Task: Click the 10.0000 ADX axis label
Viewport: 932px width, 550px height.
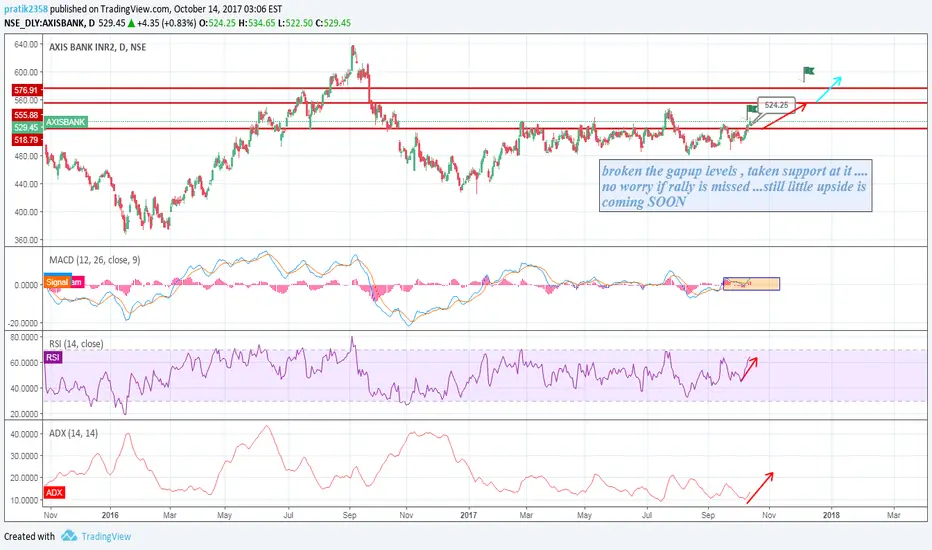Action: click(x=24, y=500)
